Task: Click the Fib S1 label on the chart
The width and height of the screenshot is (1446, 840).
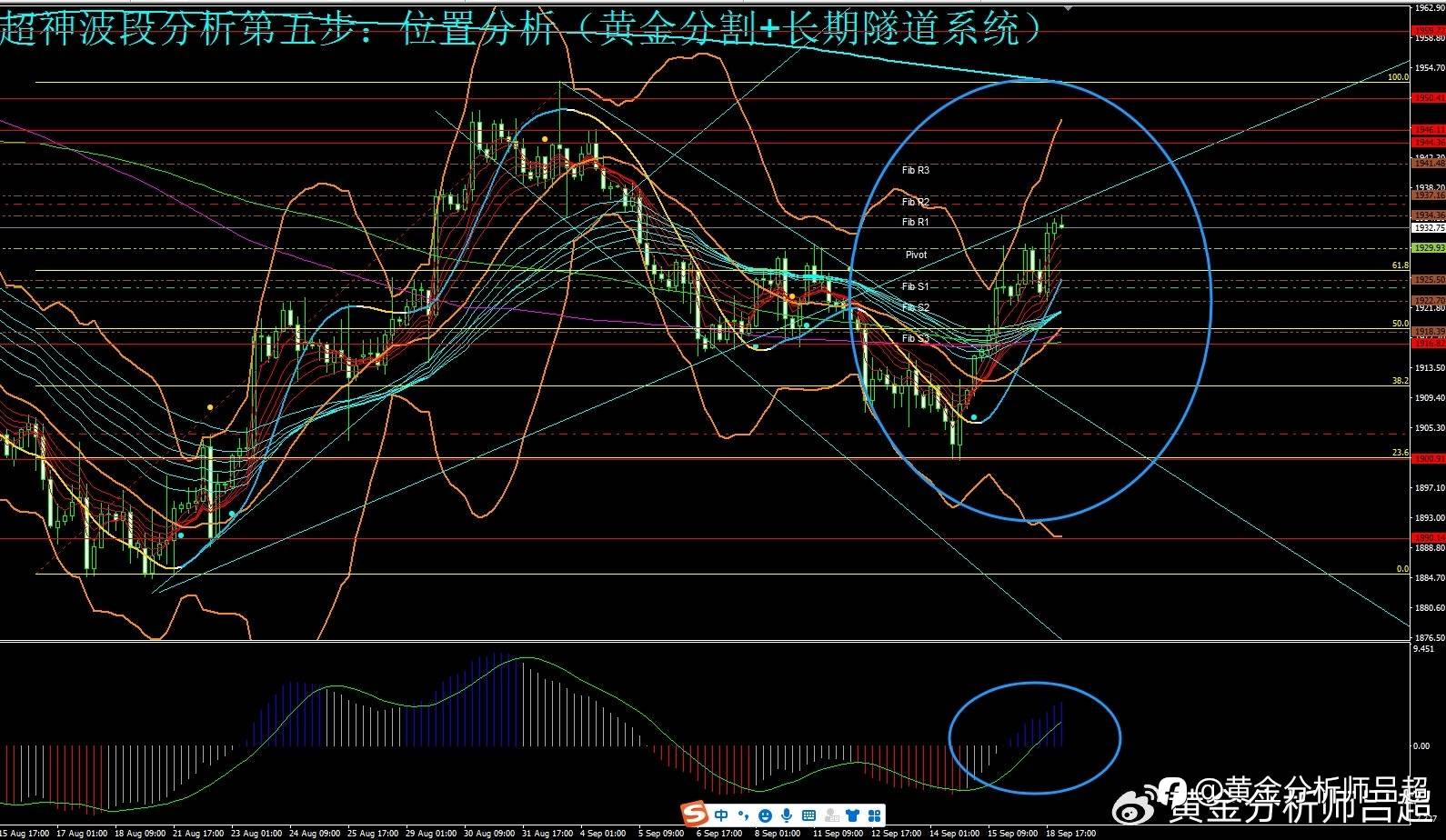Action: tap(916, 286)
